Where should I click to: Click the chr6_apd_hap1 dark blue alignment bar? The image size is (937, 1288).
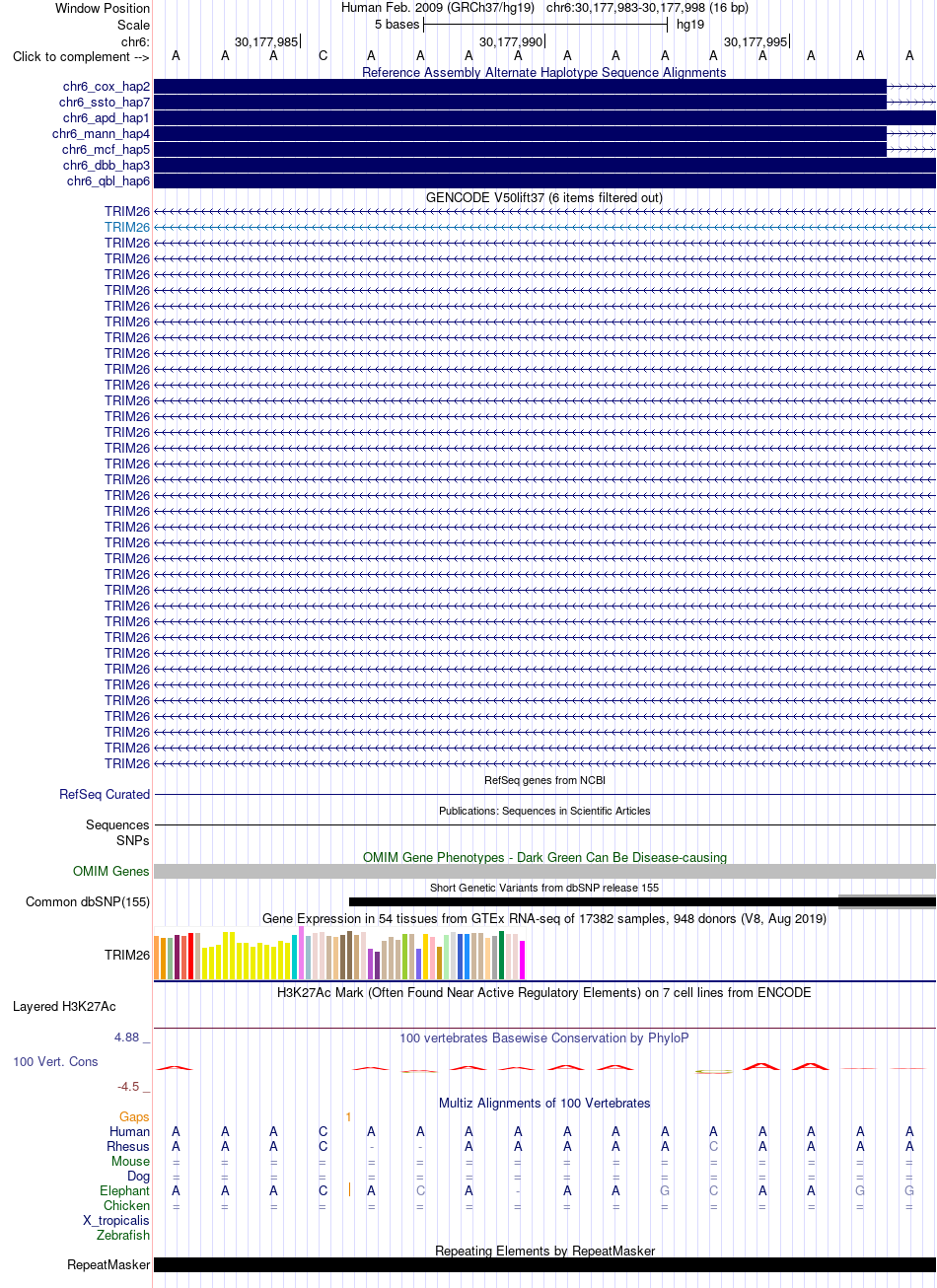tap(544, 118)
